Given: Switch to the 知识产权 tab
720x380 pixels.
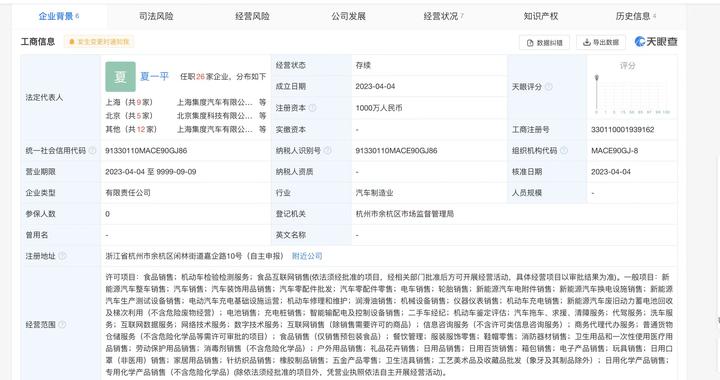Looking at the screenshot, I should click(541, 16).
